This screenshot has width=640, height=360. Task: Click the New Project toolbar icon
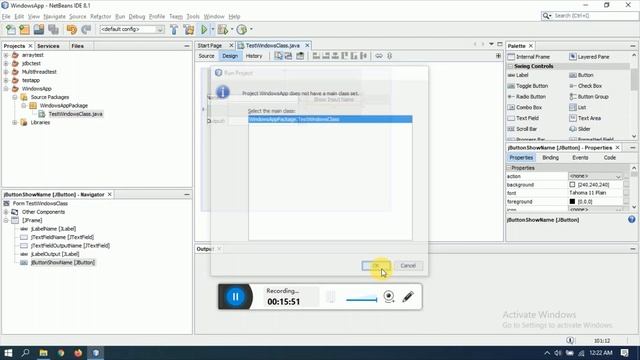24,29
